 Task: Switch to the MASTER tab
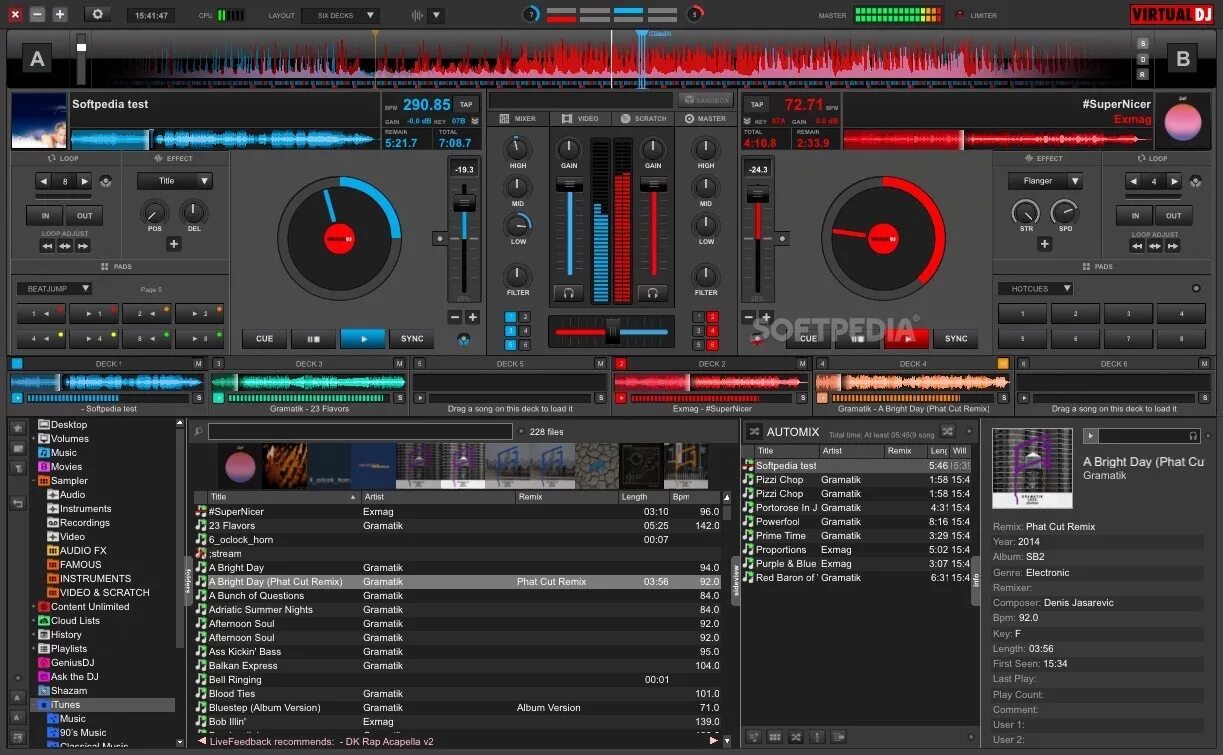[705, 118]
